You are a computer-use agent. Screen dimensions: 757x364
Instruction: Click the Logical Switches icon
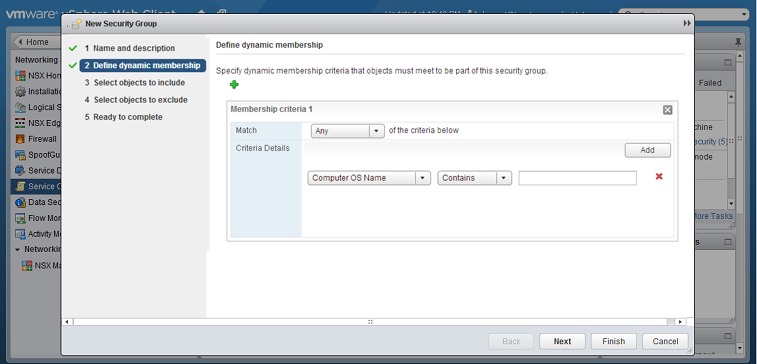click(20, 107)
